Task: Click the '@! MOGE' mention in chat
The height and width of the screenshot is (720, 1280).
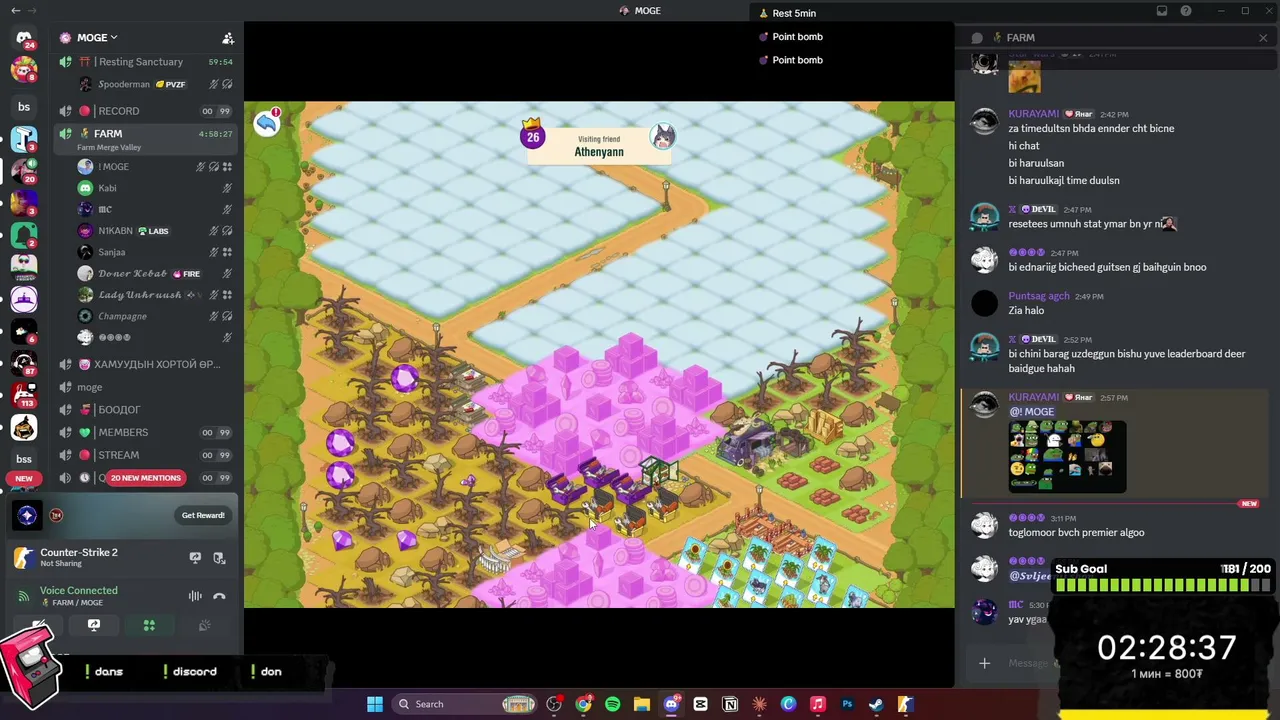Action: [x=1031, y=411]
